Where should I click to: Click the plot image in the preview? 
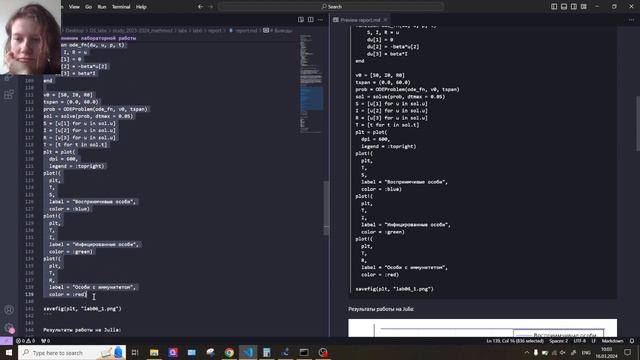[x=482, y=328]
